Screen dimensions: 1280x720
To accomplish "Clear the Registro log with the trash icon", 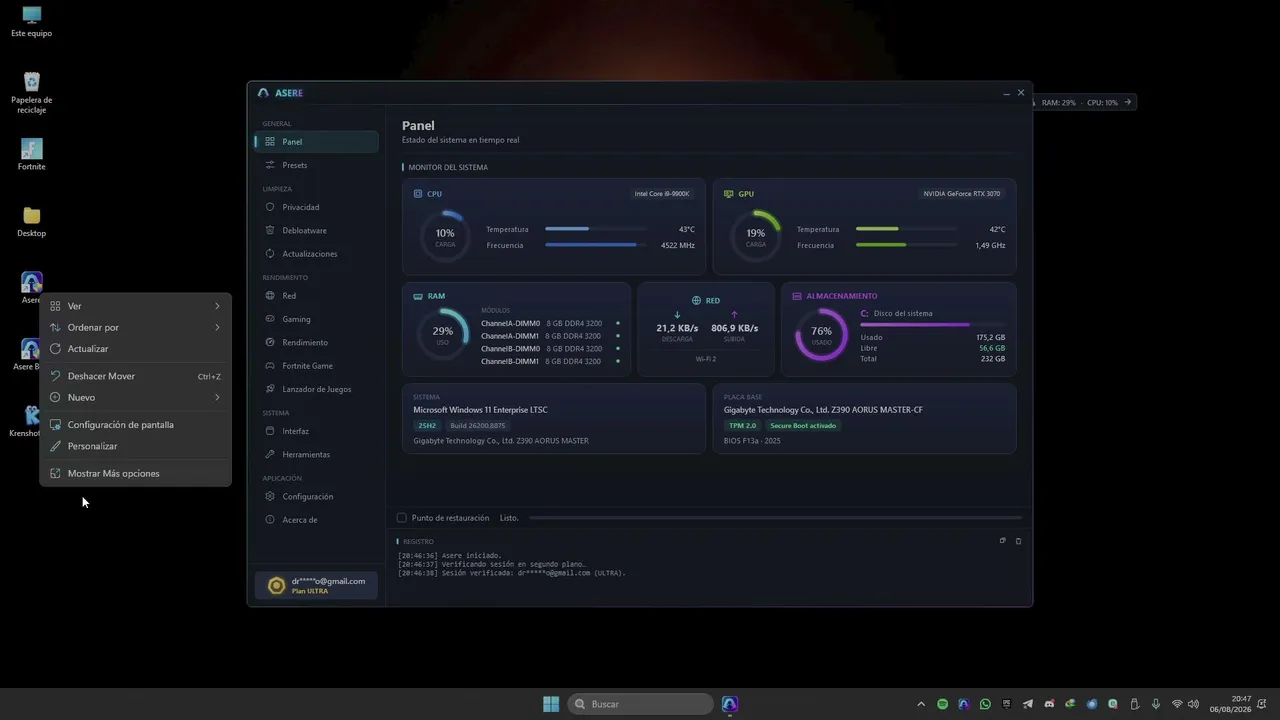I will [1018, 541].
